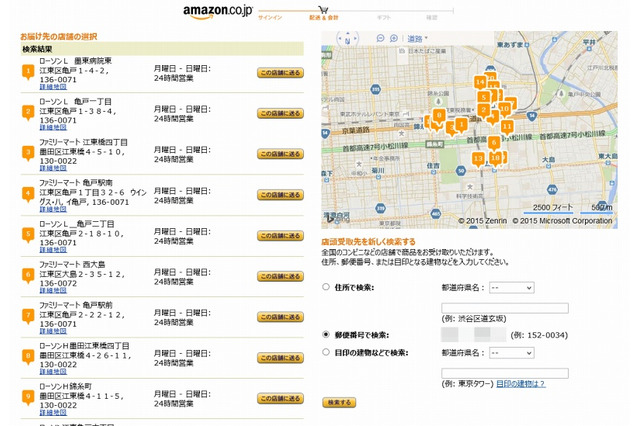Select map marker number 1

click(x=461, y=125)
